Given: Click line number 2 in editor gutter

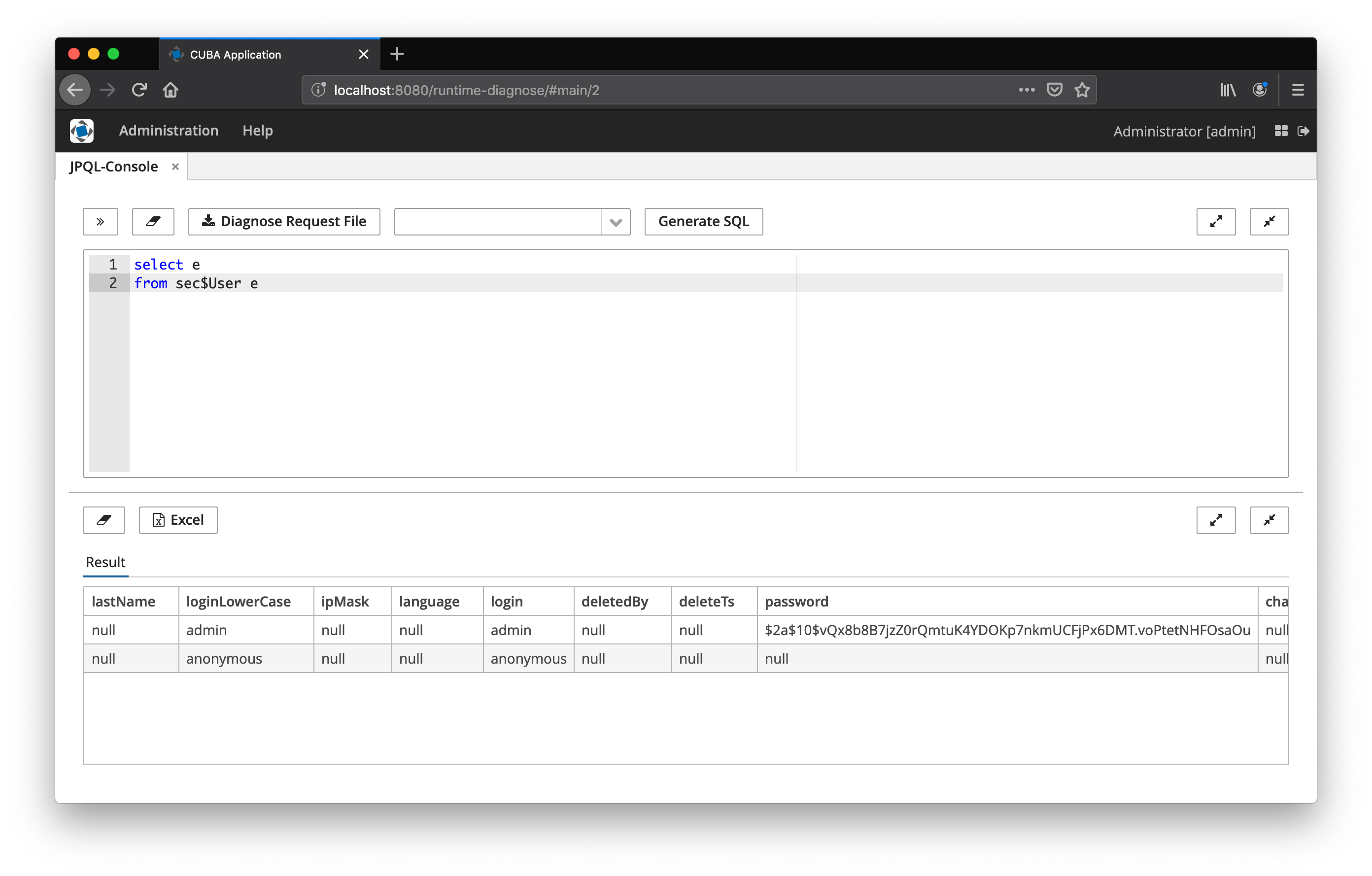Looking at the screenshot, I should [x=113, y=283].
